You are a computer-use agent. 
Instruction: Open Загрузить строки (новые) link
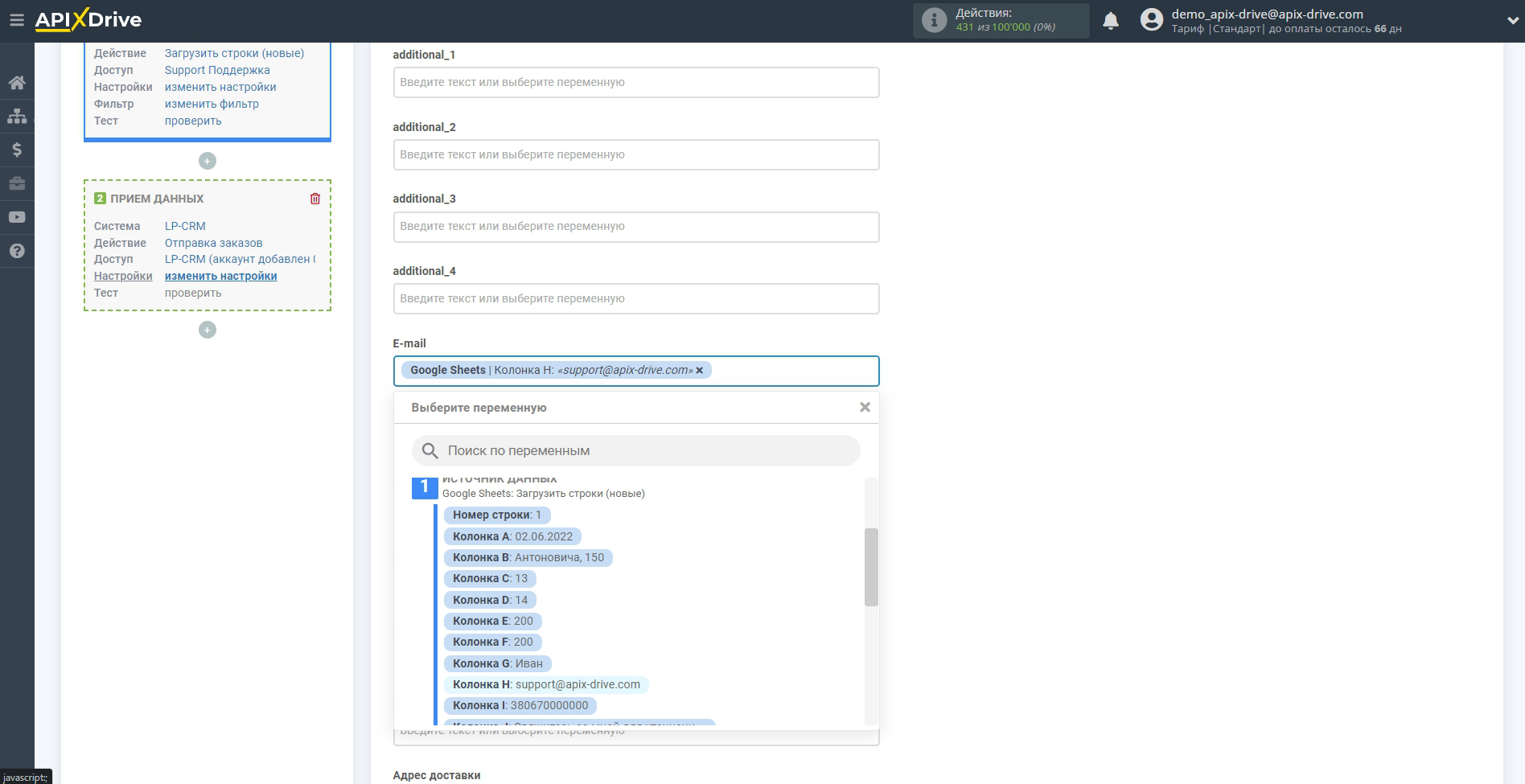click(x=234, y=53)
